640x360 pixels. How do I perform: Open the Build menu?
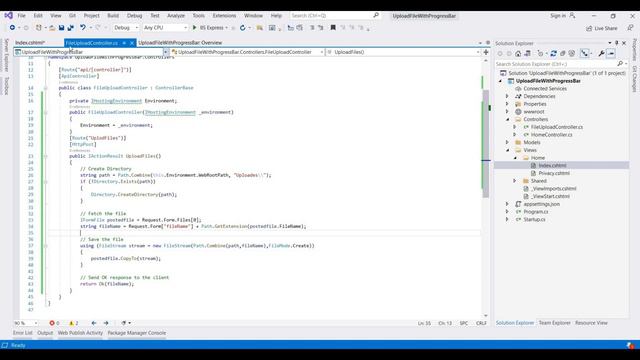pos(113,16)
